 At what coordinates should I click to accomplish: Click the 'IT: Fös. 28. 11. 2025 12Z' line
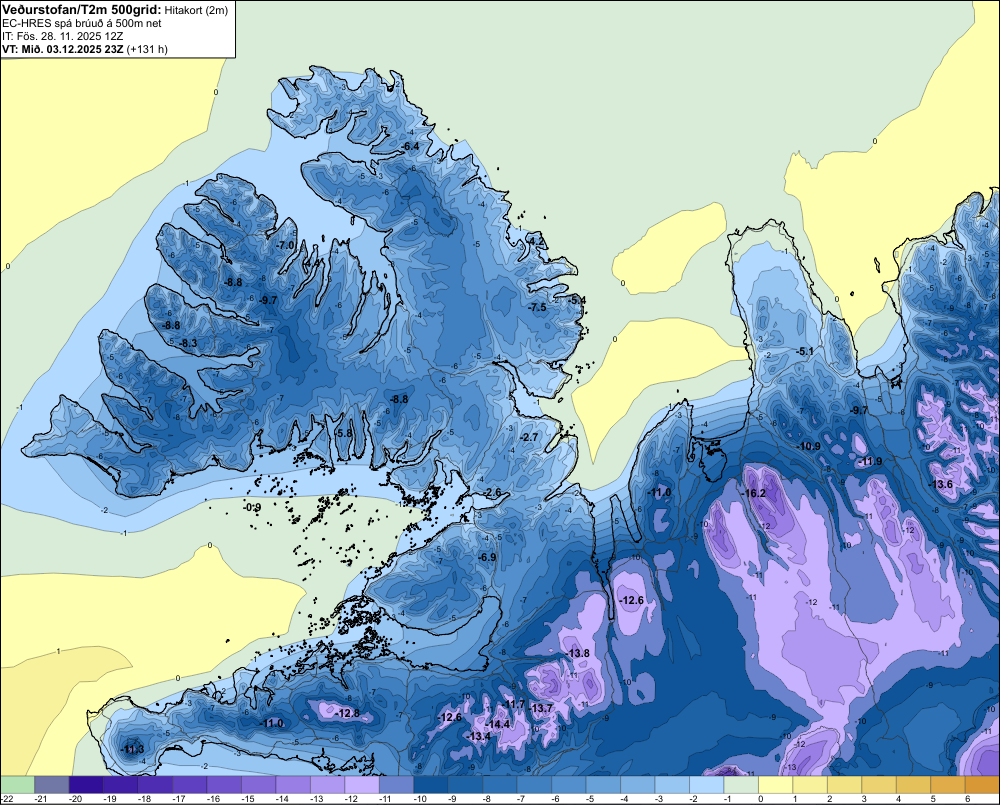pos(62,36)
